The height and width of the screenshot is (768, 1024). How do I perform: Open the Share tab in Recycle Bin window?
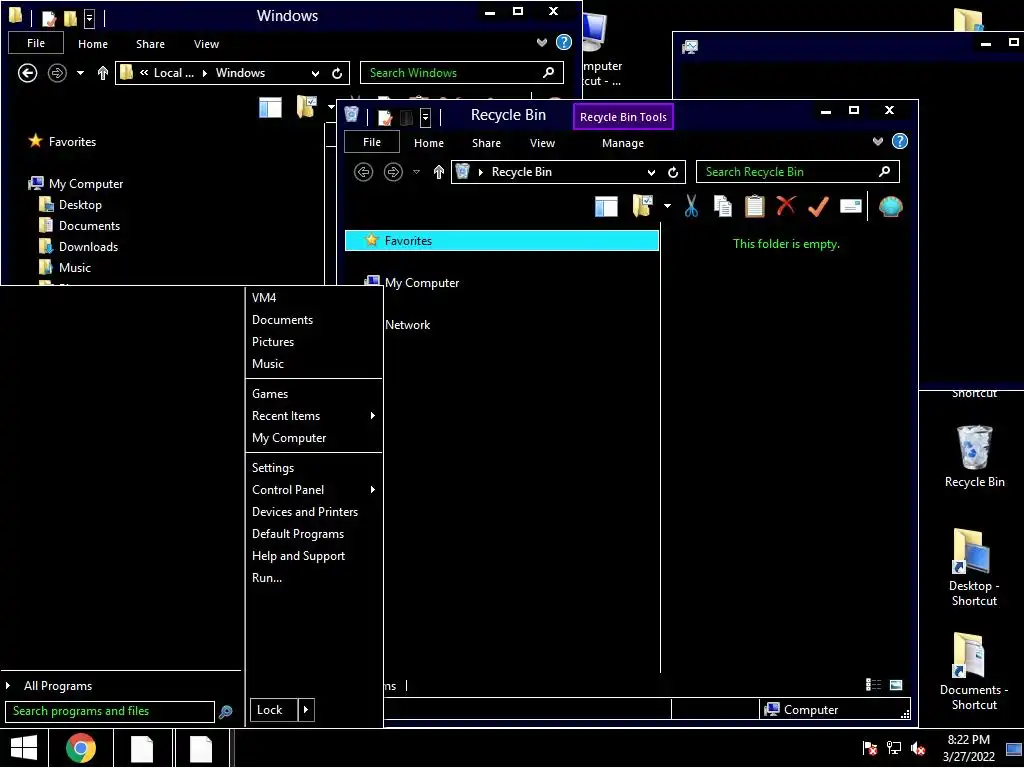487,143
